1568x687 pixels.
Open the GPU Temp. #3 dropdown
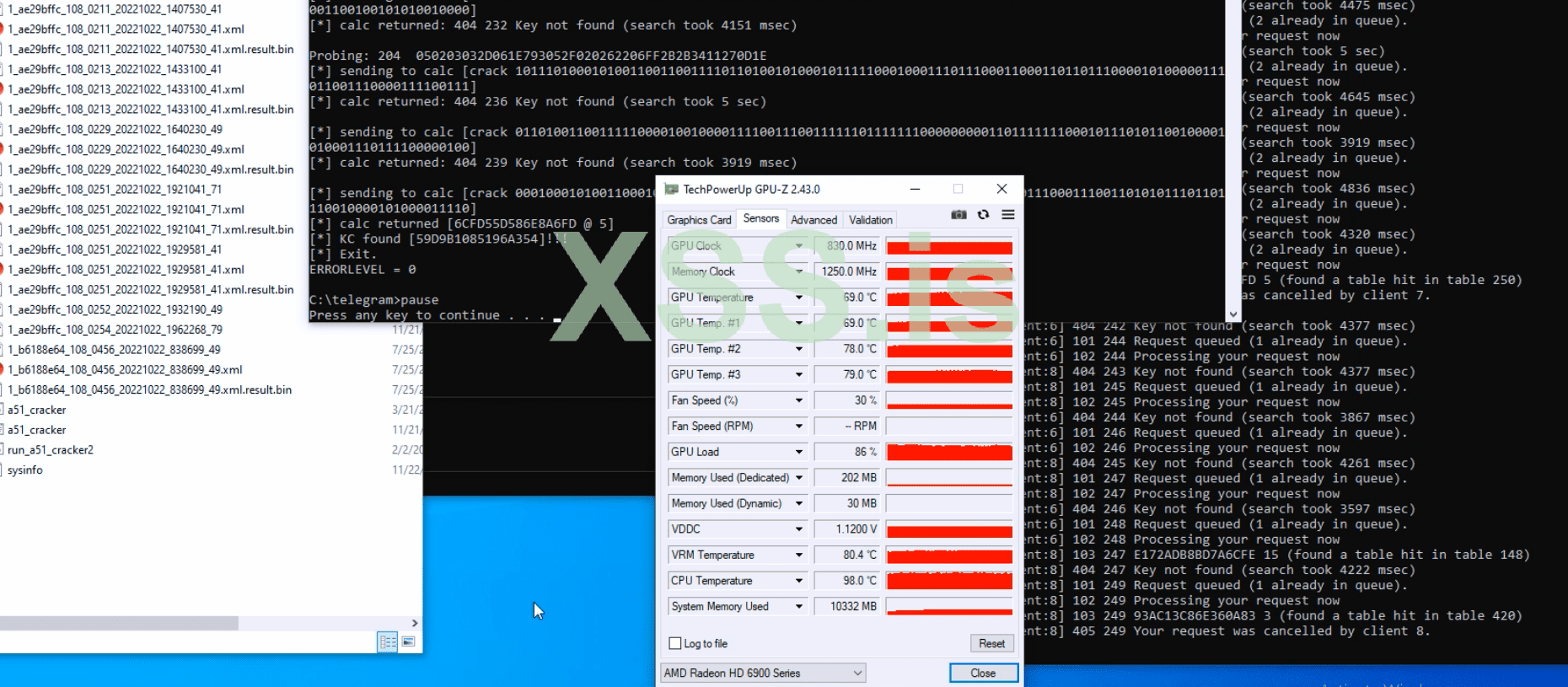pos(799,374)
